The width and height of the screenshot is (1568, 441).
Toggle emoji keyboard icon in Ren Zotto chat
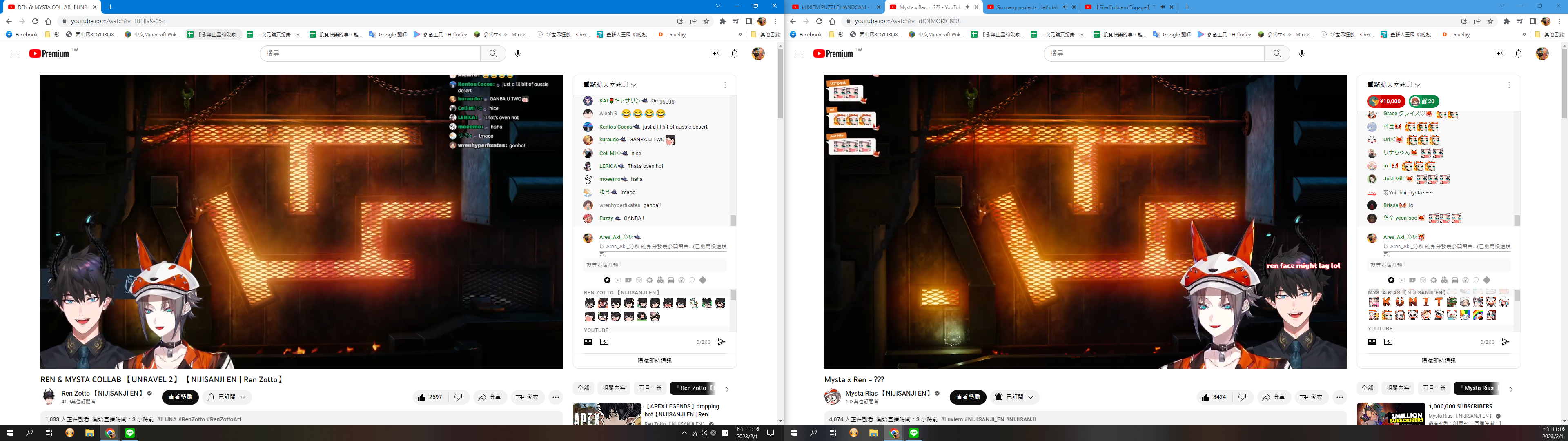(588, 342)
